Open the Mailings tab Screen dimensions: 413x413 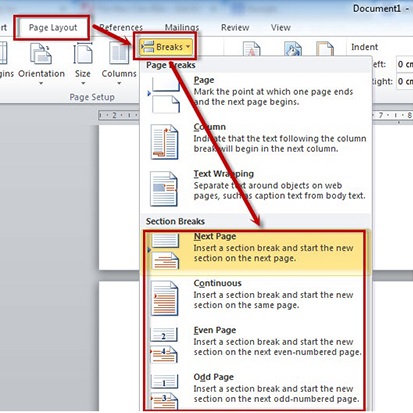182,28
